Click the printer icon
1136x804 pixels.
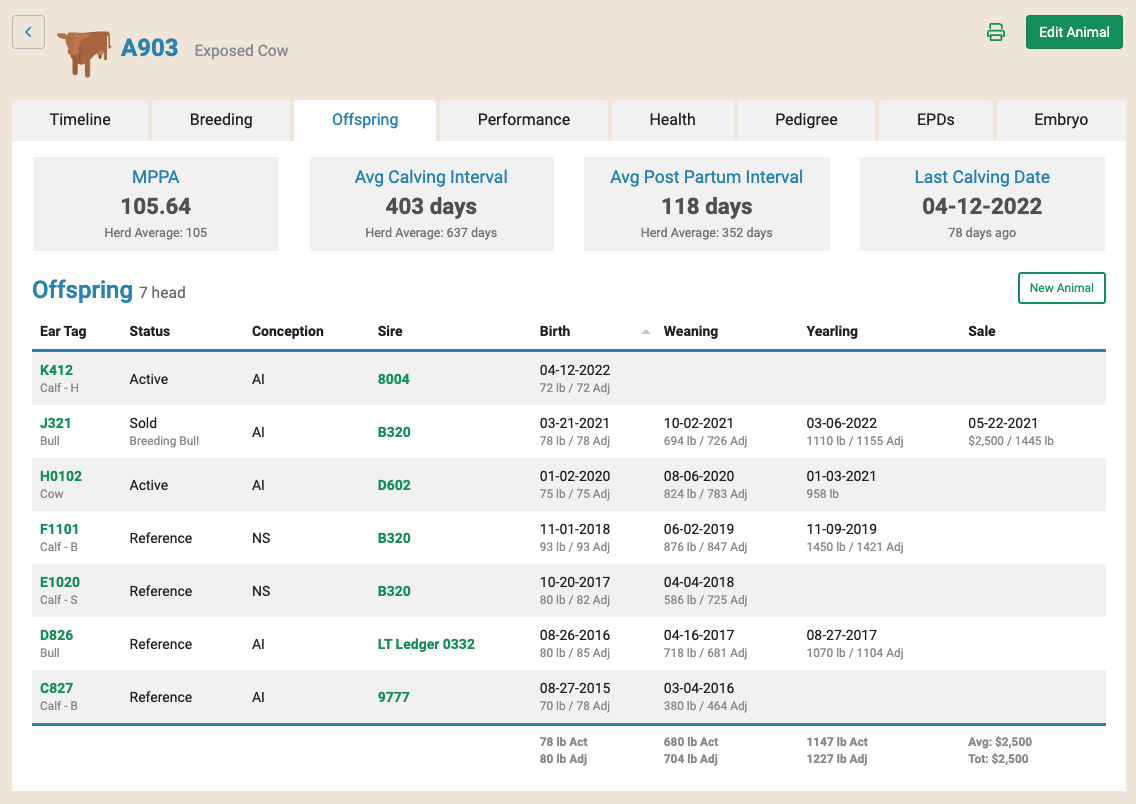[995, 32]
